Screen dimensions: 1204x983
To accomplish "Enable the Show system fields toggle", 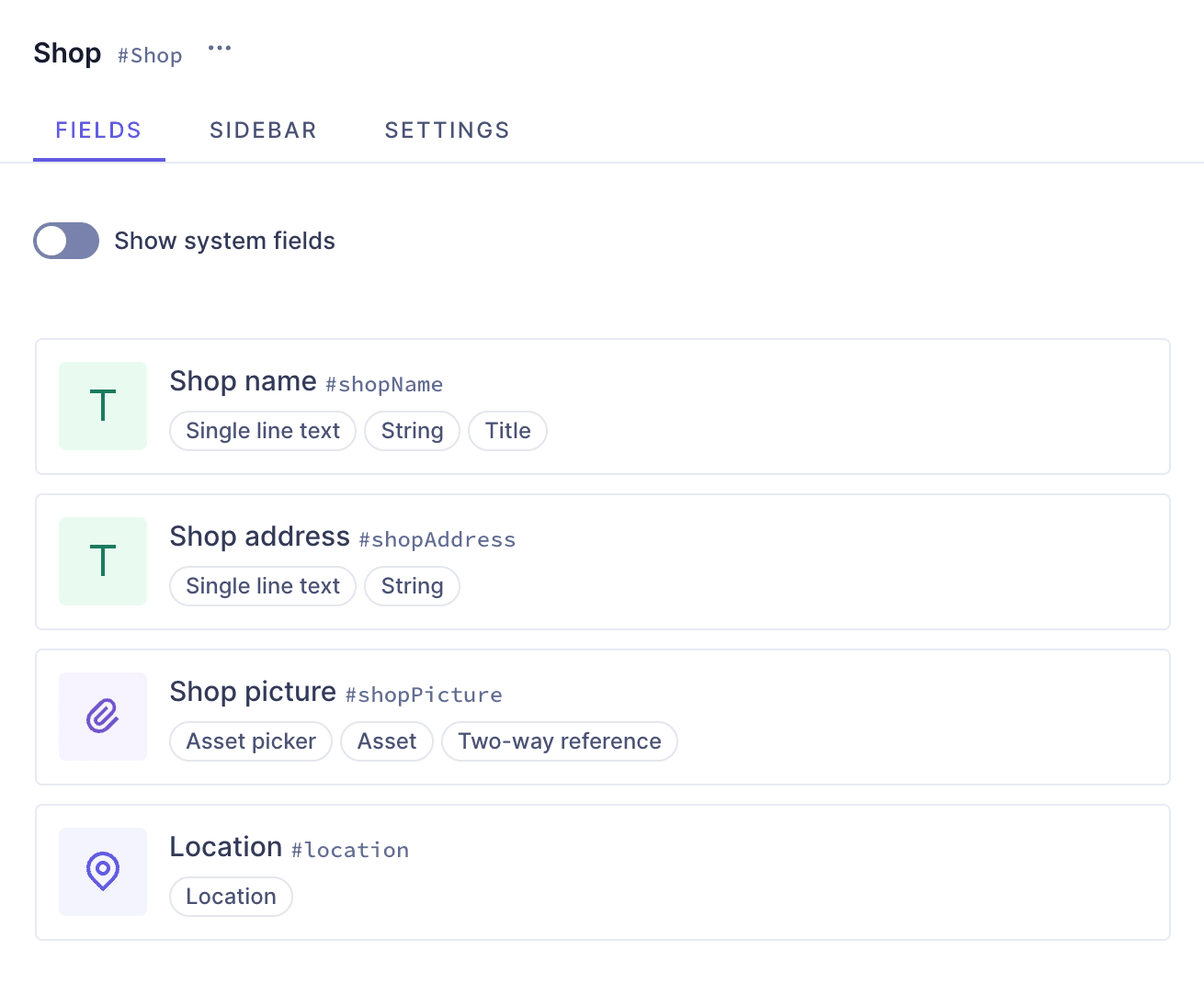I will pos(66,241).
